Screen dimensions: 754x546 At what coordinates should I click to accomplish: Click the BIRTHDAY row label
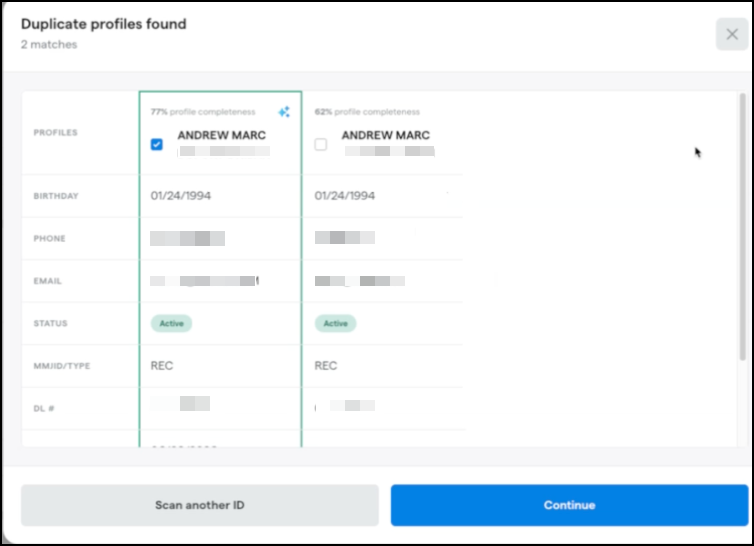(x=56, y=196)
